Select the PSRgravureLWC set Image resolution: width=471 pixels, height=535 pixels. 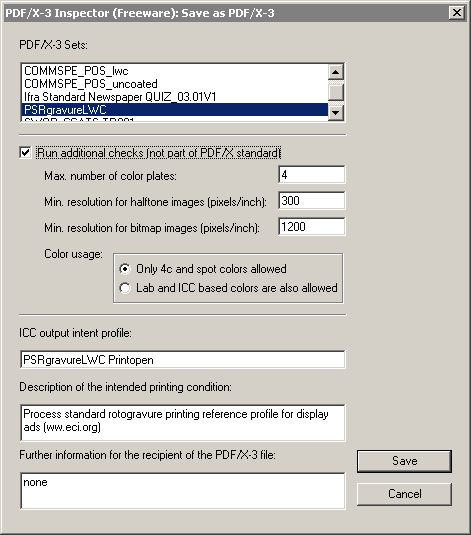tap(174, 110)
